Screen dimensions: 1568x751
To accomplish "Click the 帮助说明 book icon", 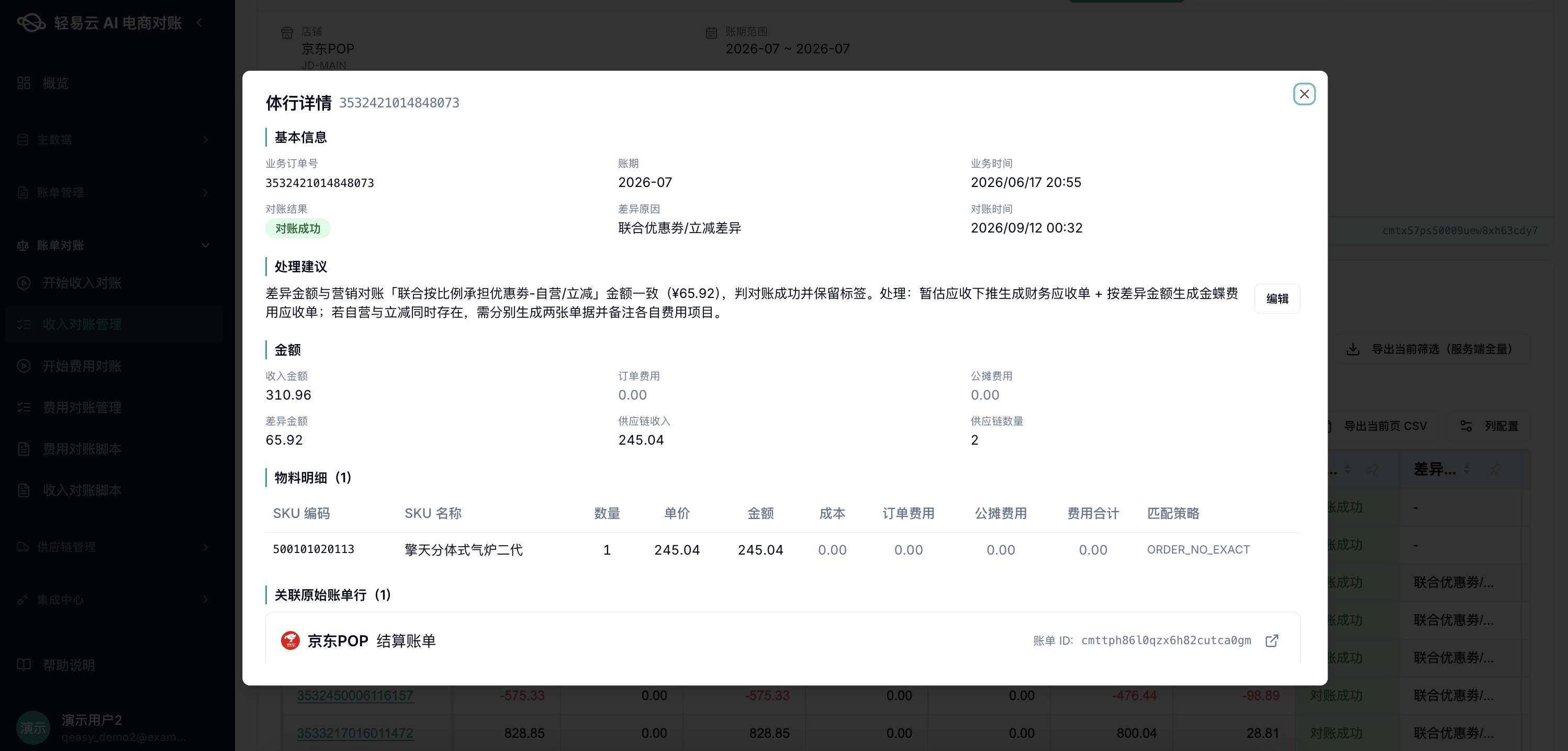I will point(24,665).
